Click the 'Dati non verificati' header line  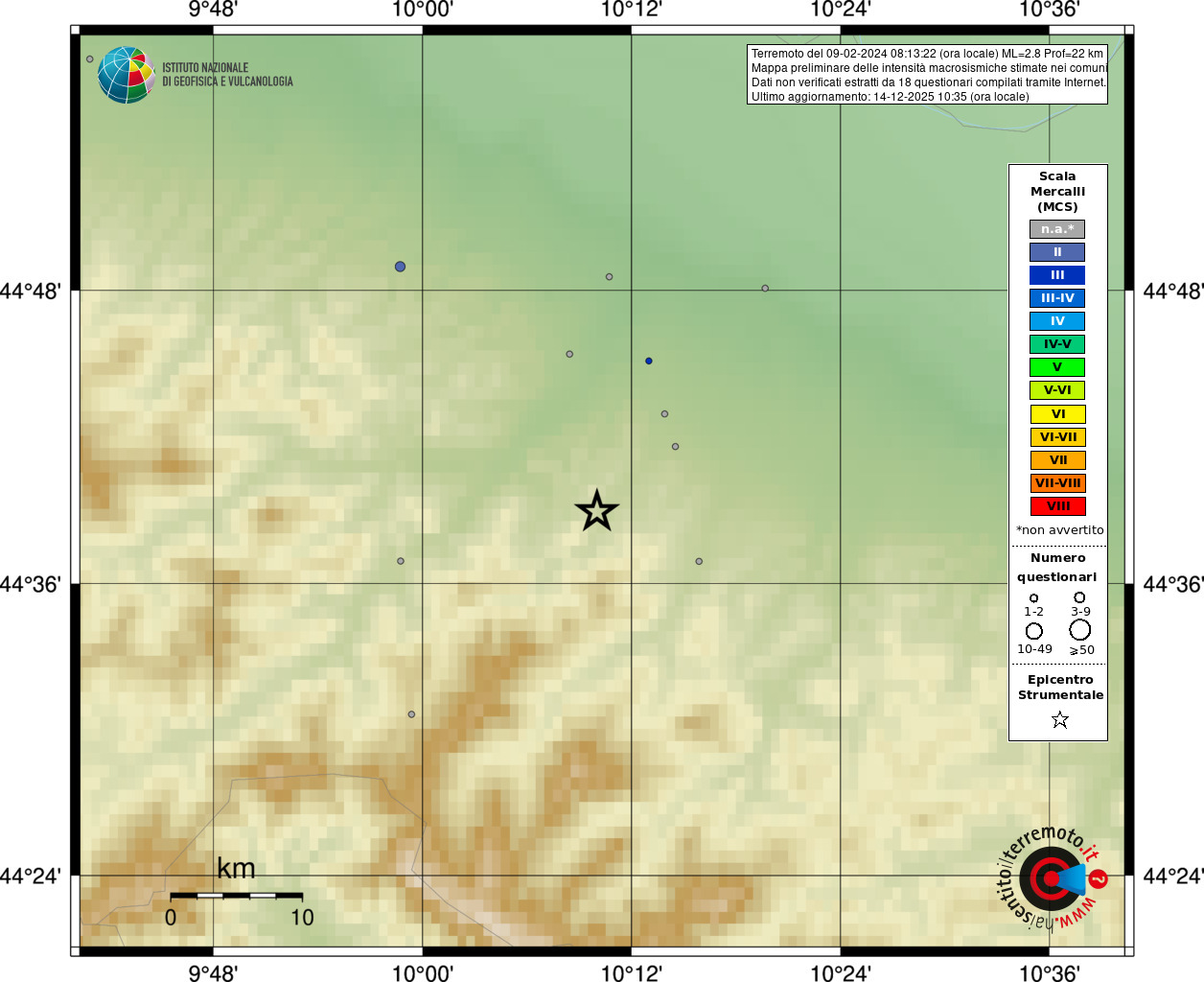[x=928, y=82]
